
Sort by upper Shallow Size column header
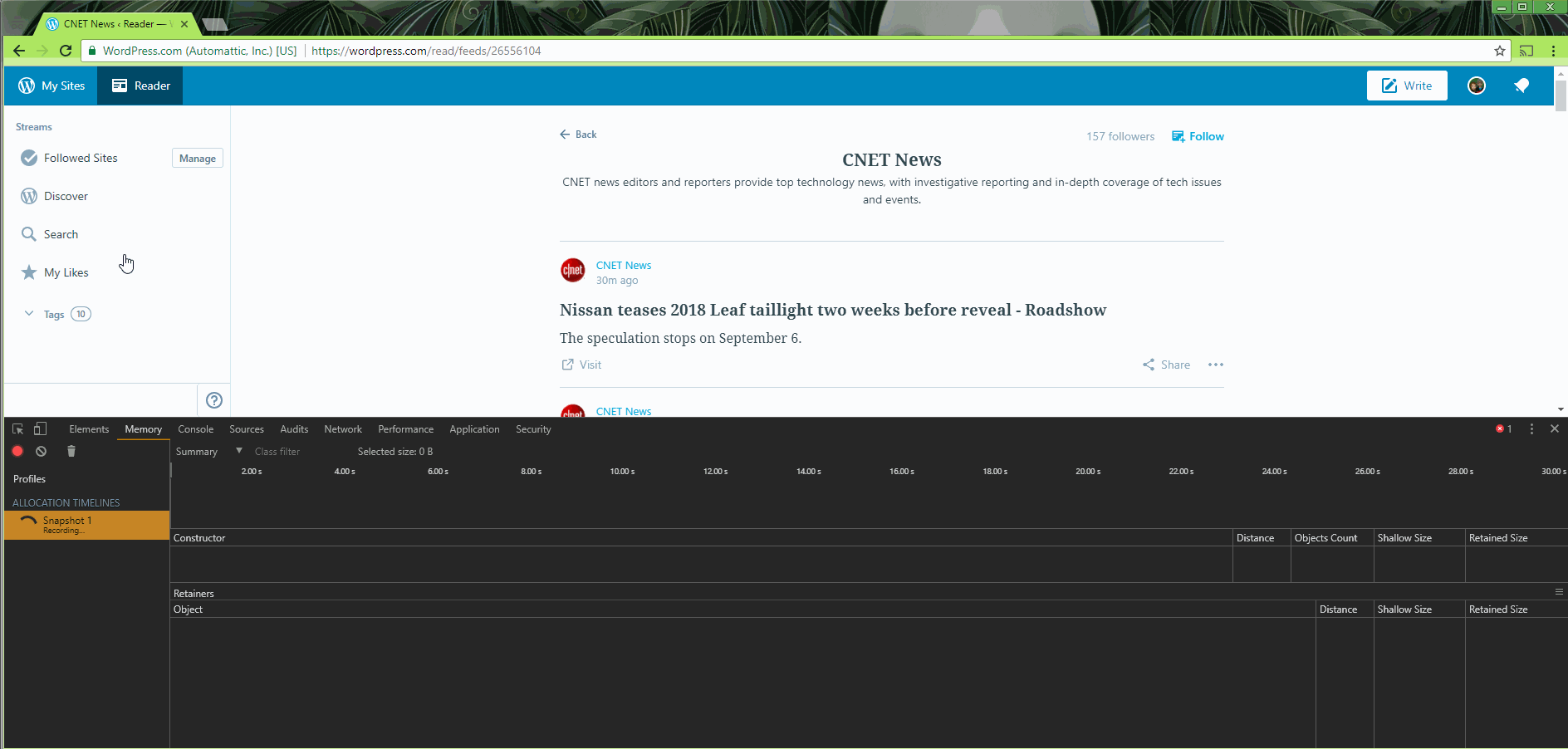coord(1419,538)
